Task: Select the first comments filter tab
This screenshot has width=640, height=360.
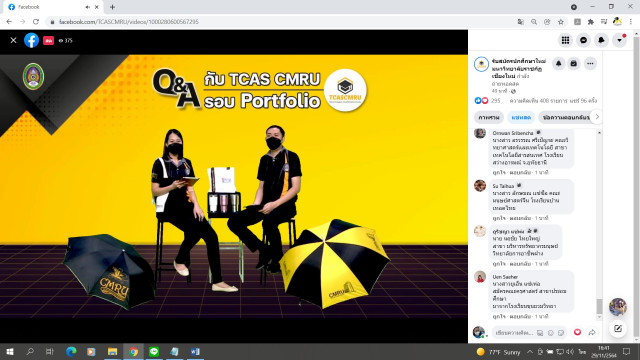Action: click(x=489, y=117)
